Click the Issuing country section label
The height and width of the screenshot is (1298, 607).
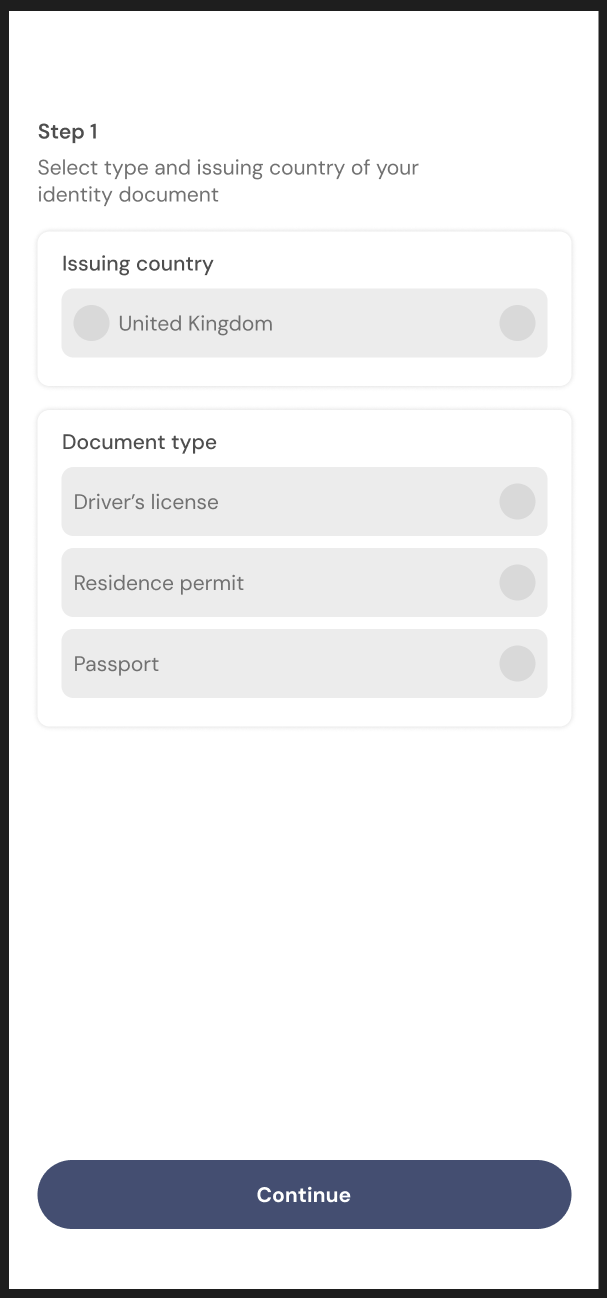[138, 264]
